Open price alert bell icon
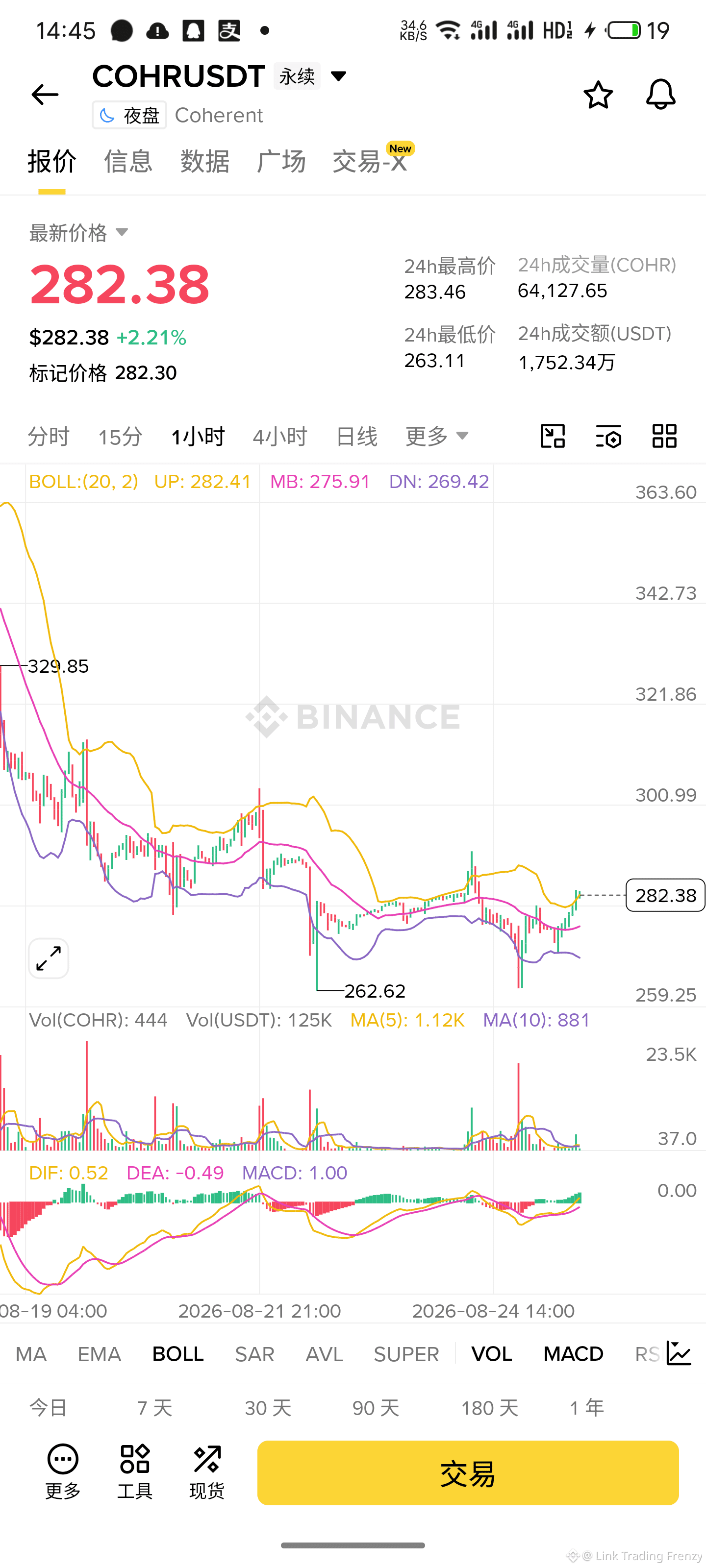Viewport: 706px width, 1568px height. [660, 95]
